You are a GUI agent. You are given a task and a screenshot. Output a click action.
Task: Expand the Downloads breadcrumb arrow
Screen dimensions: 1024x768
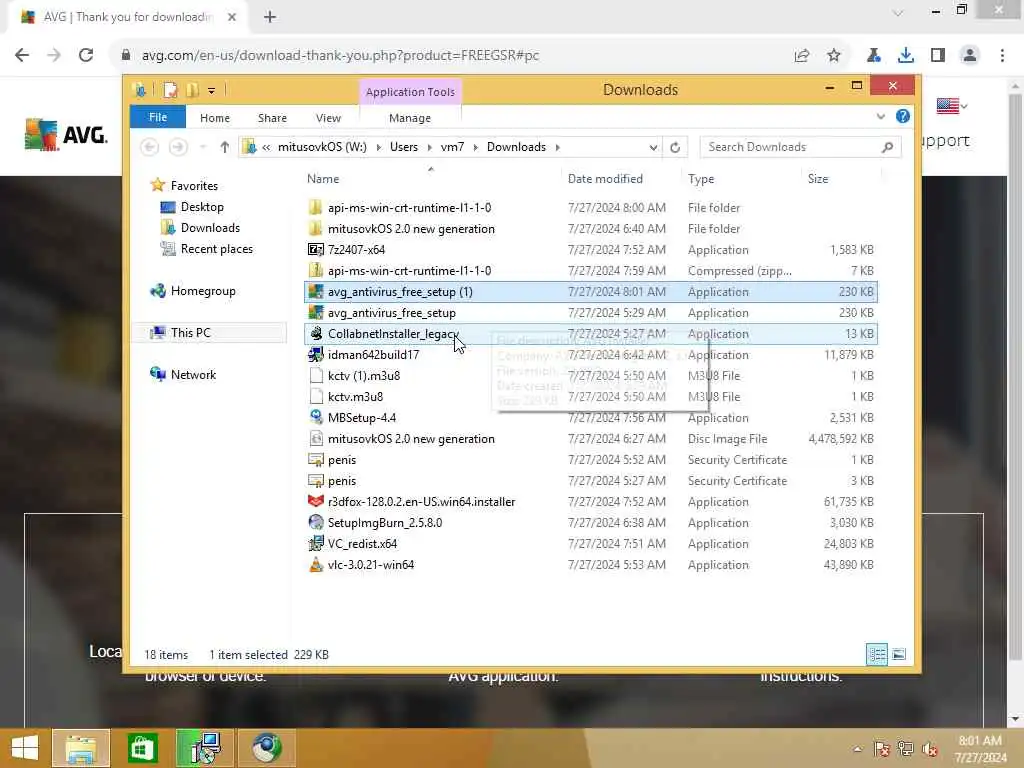[x=558, y=147]
